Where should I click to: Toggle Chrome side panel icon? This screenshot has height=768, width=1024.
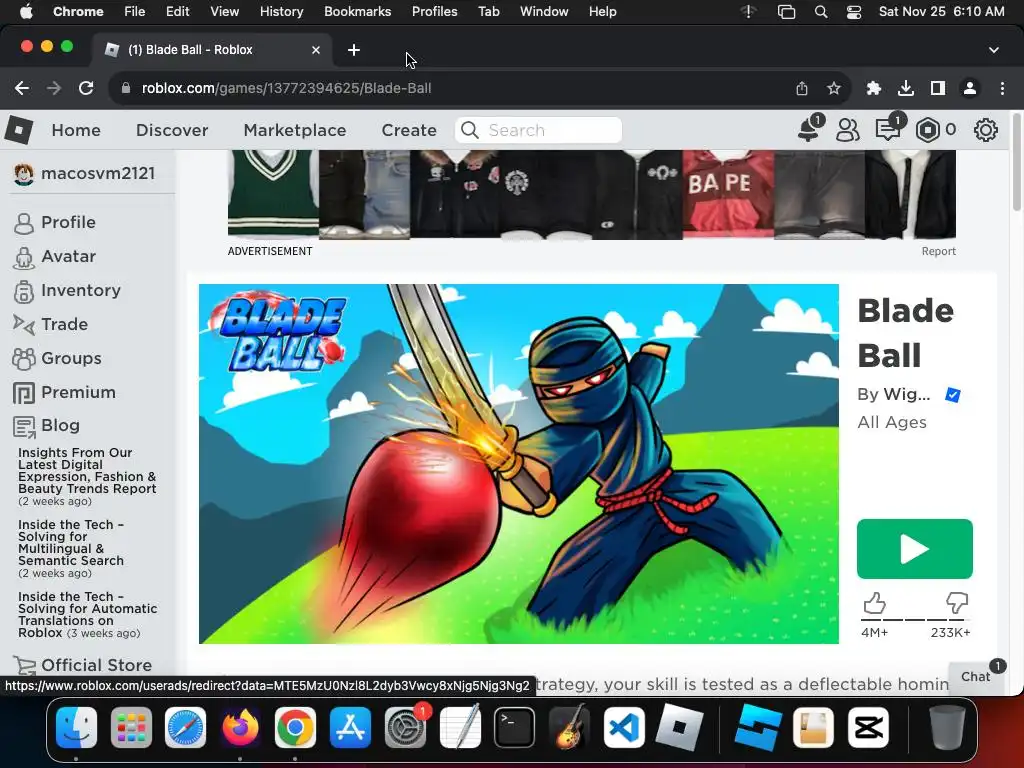click(x=938, y=88)
